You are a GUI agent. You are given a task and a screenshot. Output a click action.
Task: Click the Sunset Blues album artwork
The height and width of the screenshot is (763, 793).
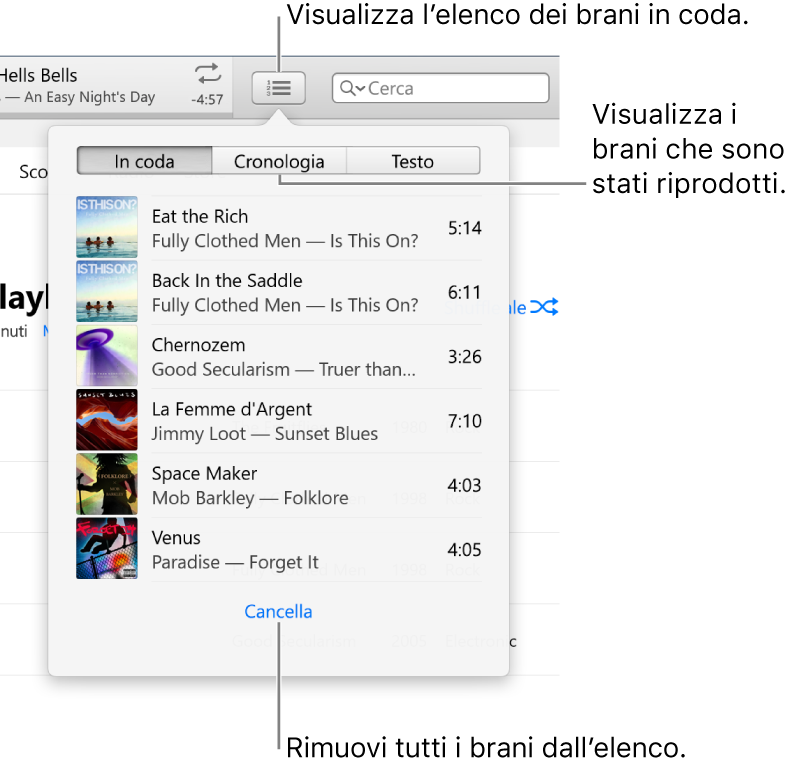(107, 420)
